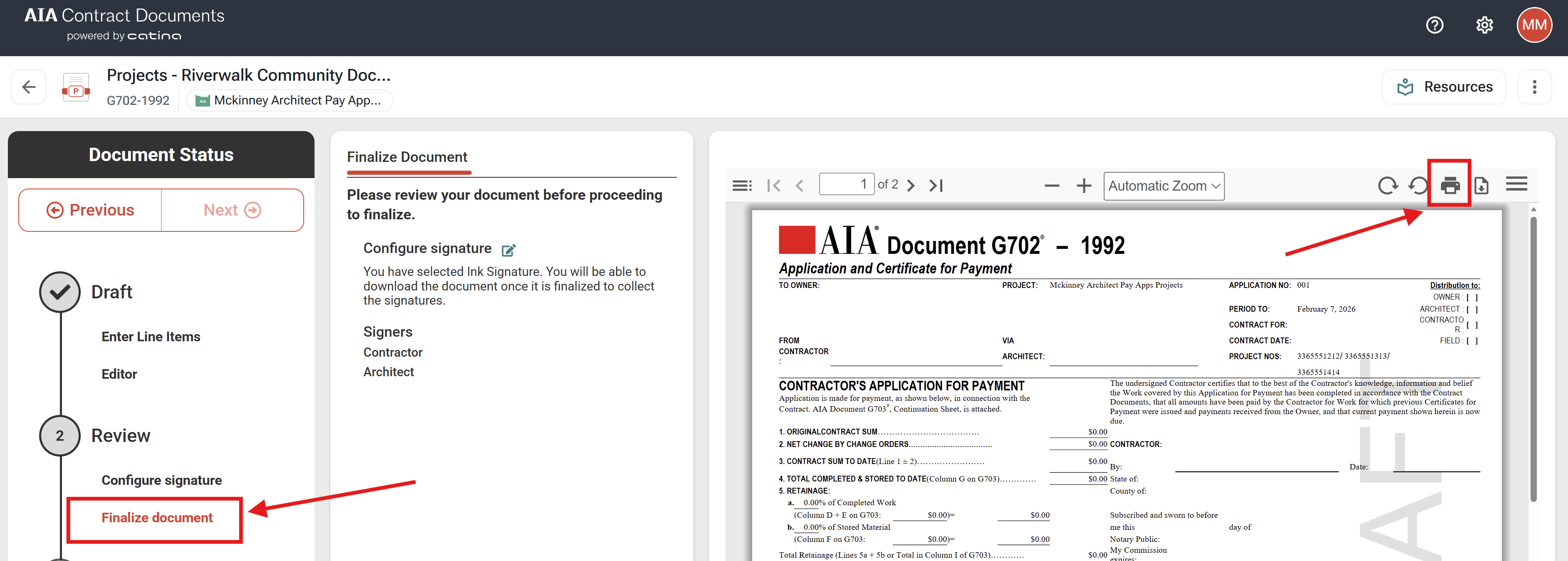Click the Document Status panel header

pos(161,155)
